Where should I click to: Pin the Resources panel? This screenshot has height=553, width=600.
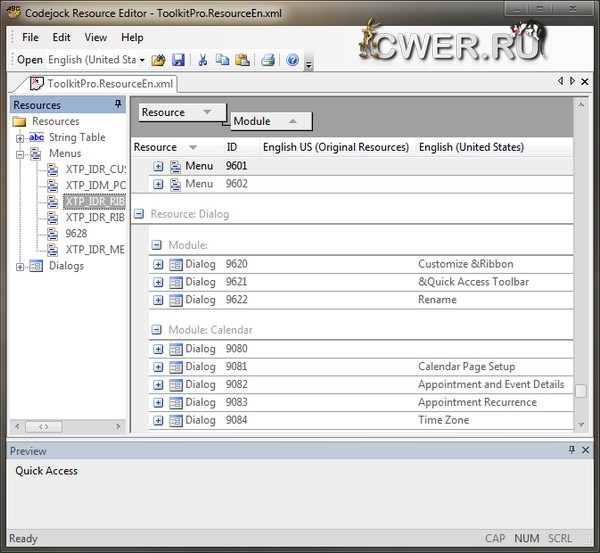118,104
